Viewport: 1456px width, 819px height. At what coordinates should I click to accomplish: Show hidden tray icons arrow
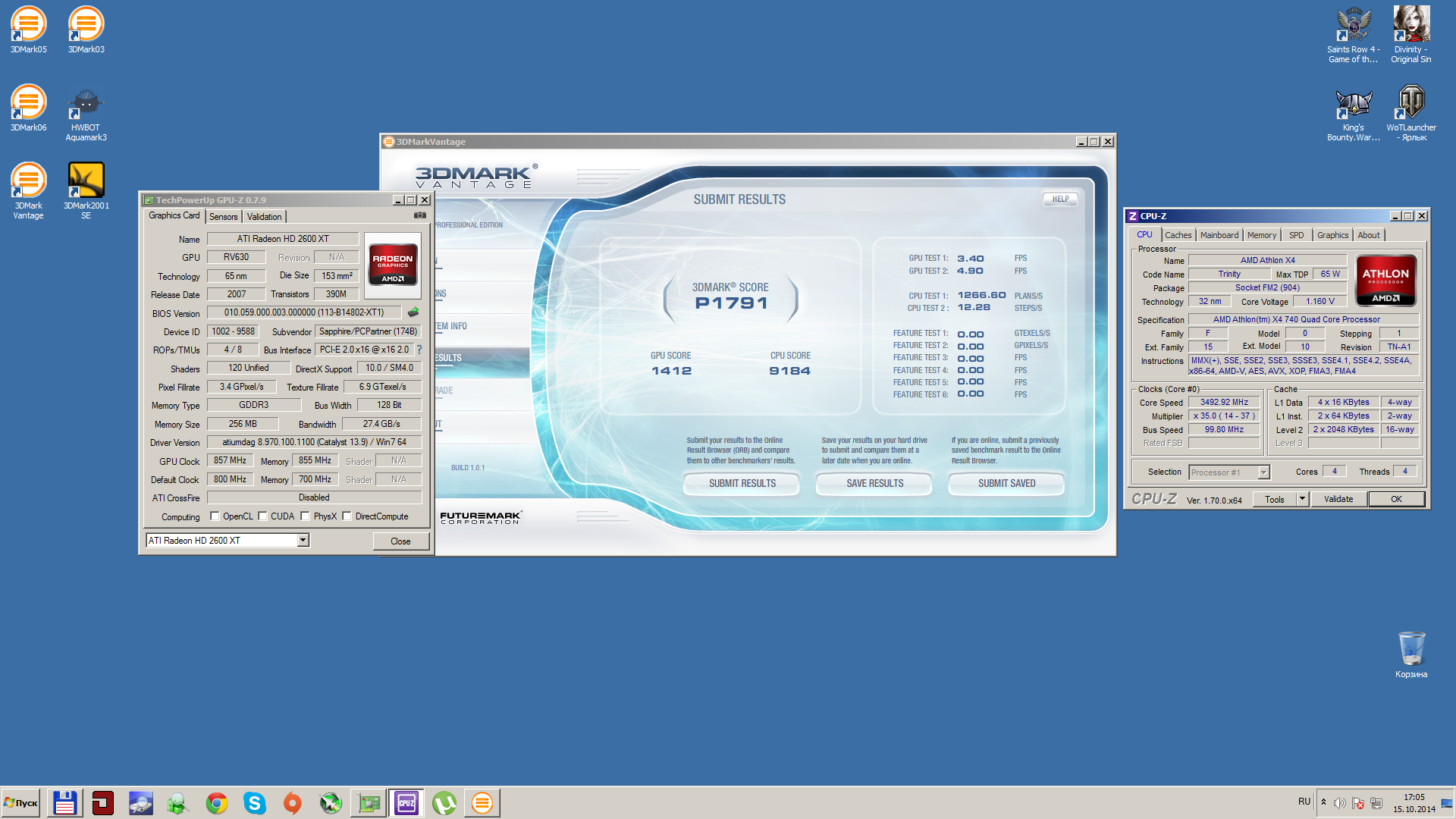[1323, 802]
